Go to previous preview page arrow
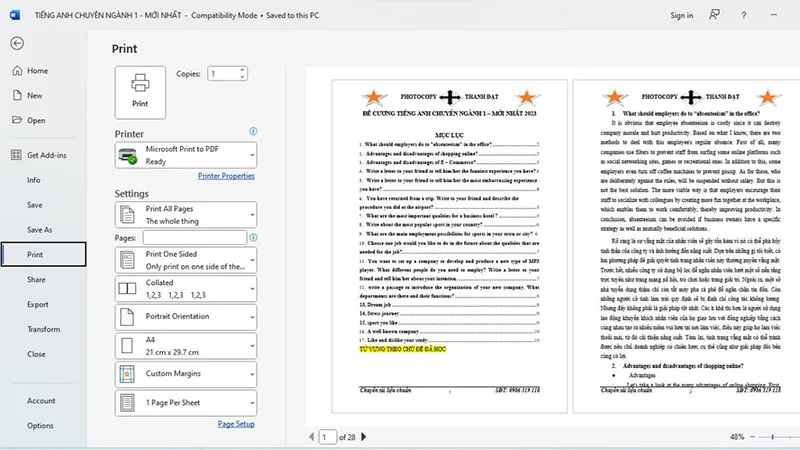 tap(311, 437)
